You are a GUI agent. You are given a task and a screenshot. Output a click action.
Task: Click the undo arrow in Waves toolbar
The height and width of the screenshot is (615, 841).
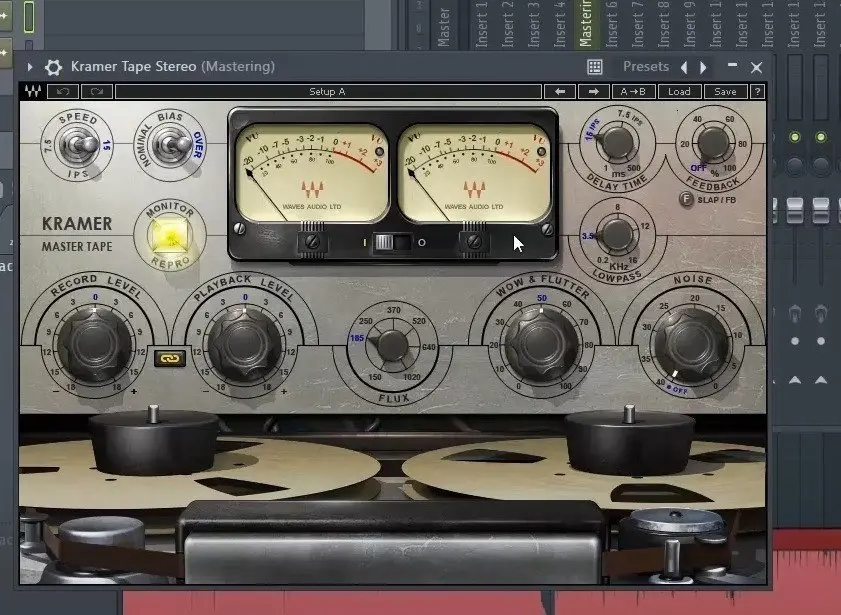pyautogui.click(x=63, y=92)
